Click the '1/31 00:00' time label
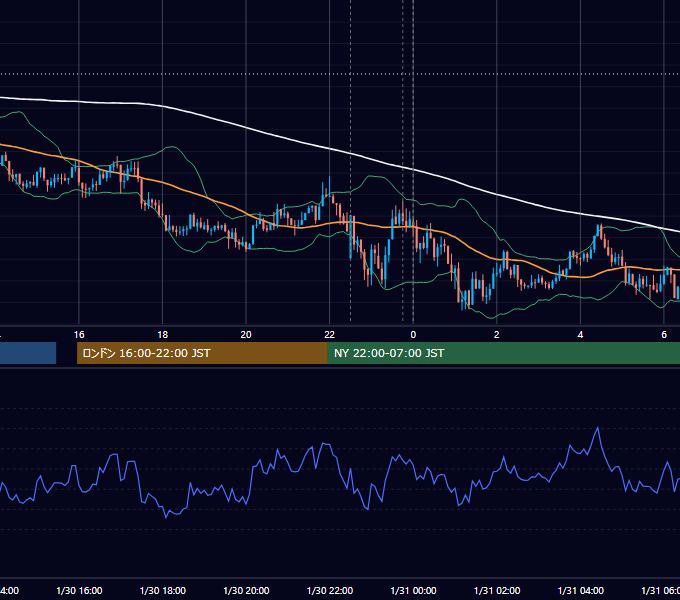The height and width of the screenshot is (600, 680). coord(413,590)
